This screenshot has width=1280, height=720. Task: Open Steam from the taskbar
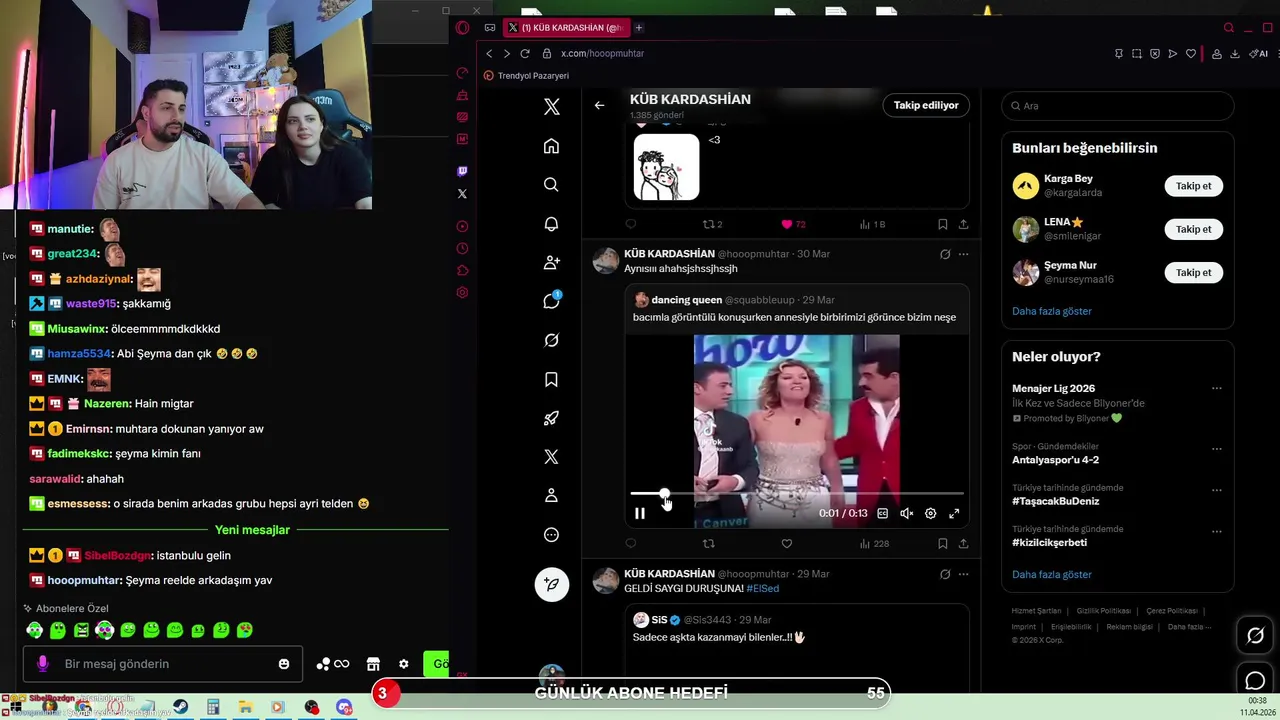tap(181, 707)
